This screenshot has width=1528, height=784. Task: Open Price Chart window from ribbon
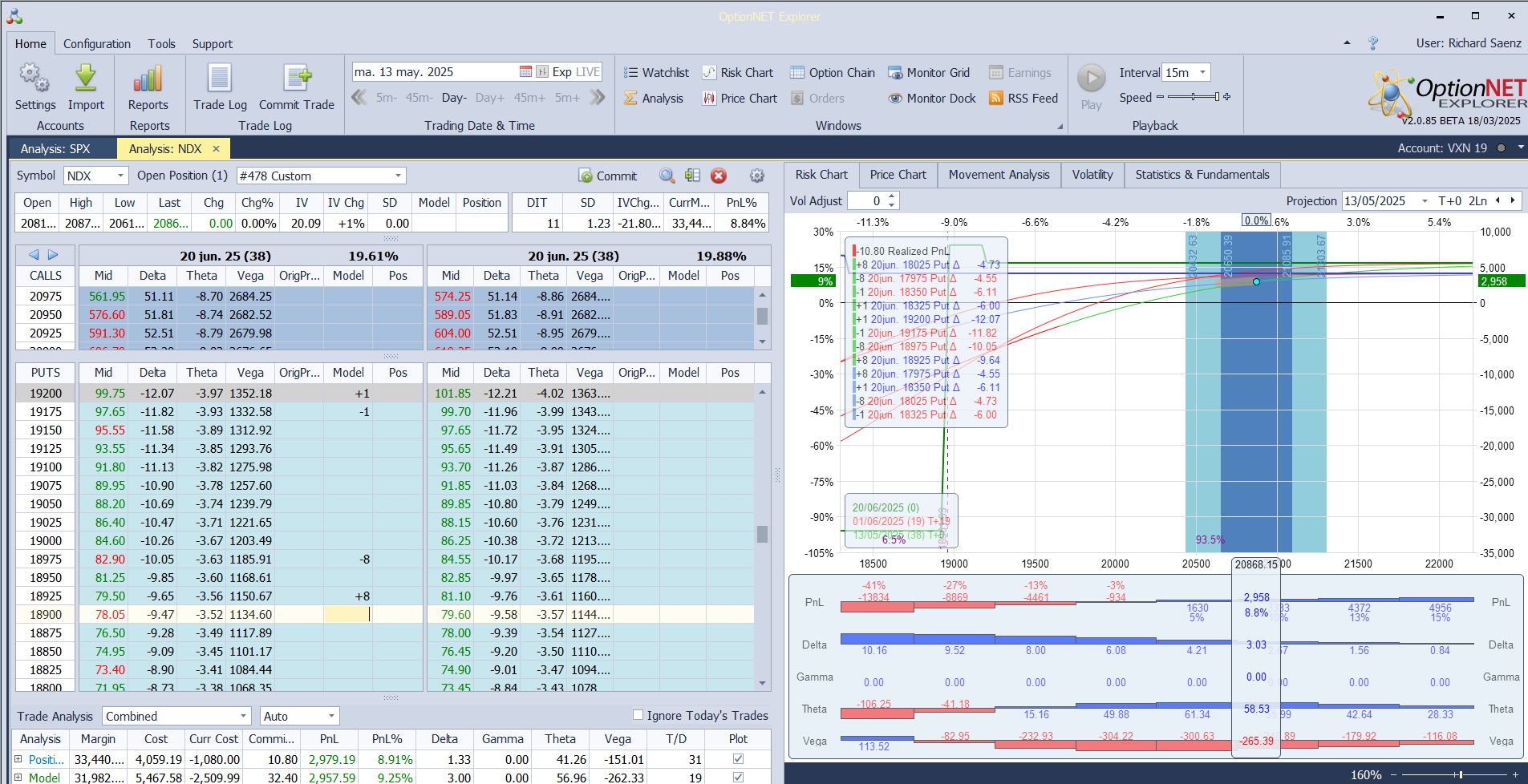click(740, 98)
